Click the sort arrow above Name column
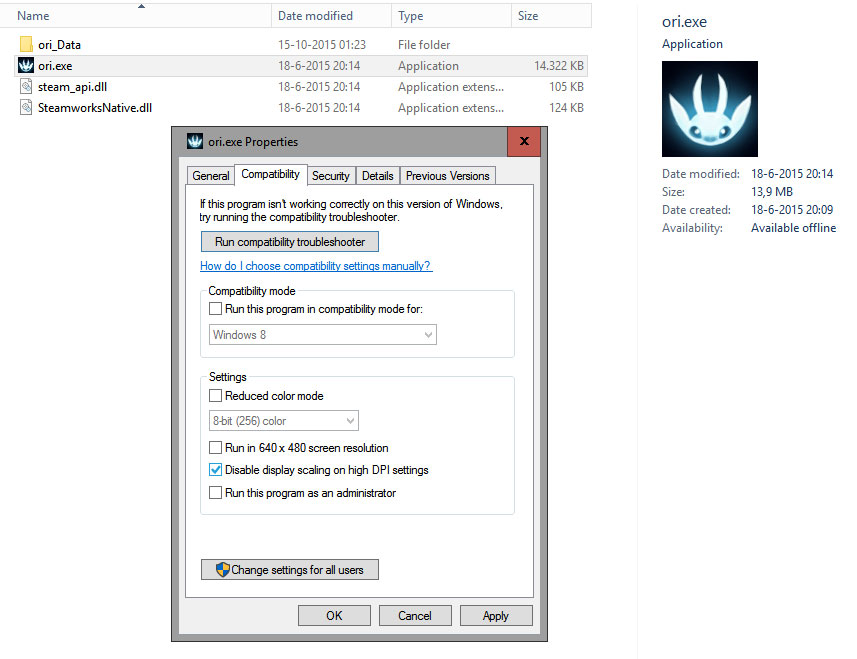The width and height of the screenshot is (857, 659). coord(141,6)
